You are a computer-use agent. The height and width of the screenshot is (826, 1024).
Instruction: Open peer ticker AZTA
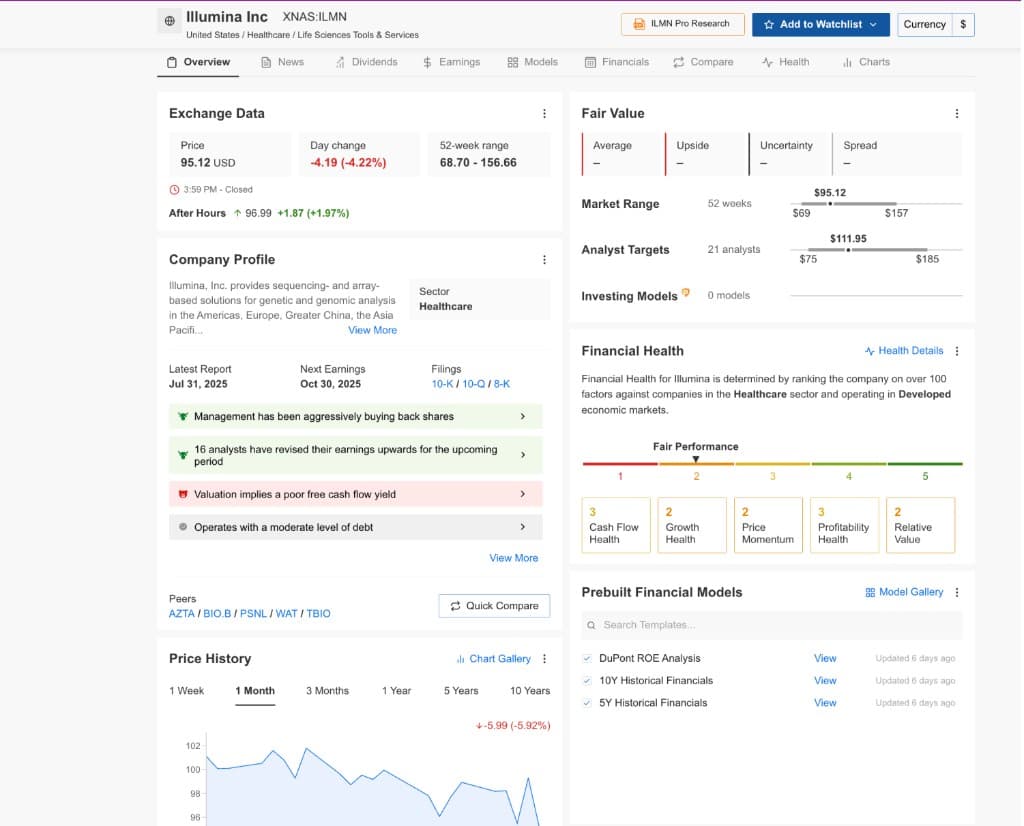coord(182,614)
